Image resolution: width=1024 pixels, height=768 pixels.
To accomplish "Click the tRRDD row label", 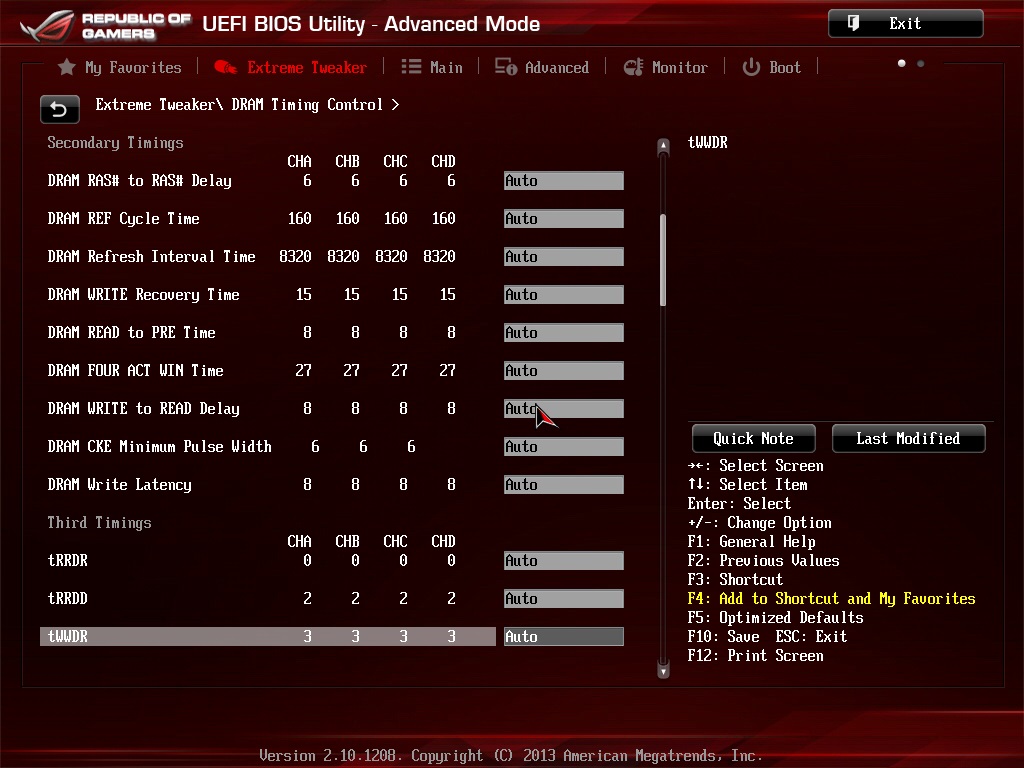I will 67,598.
